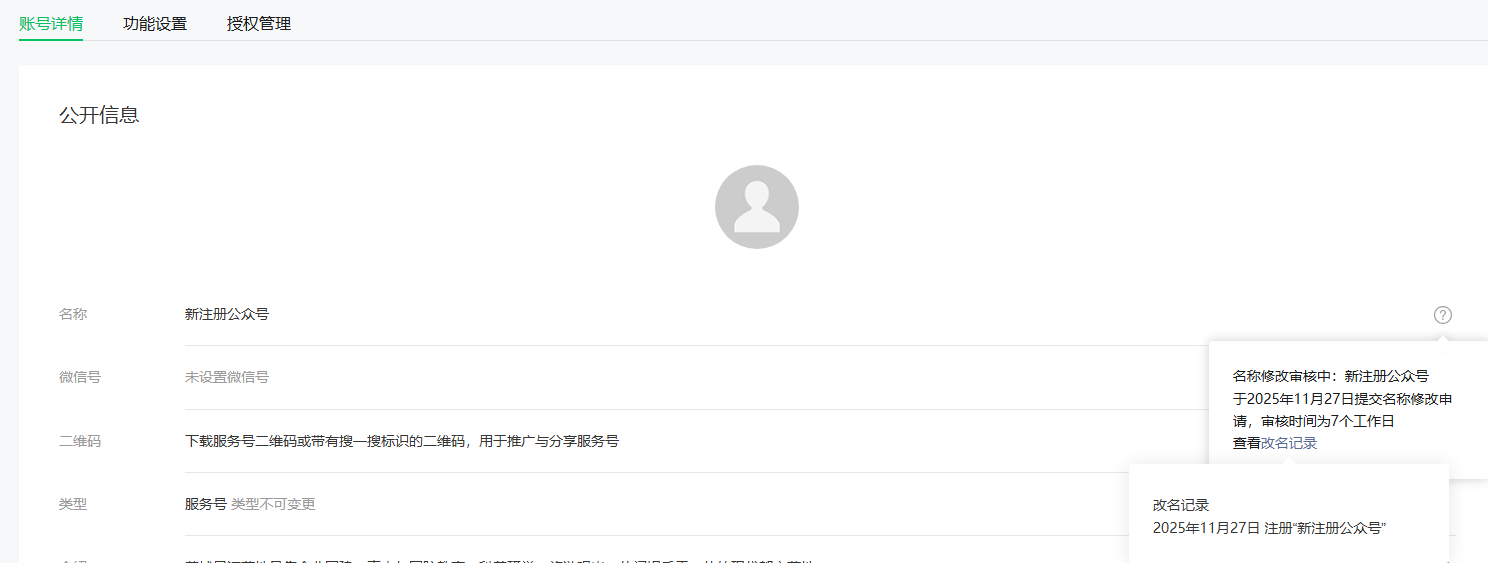Screen dimensions: 1488x563
Task: Switch to the 功能设置 tab
Action: click(155, 24)
